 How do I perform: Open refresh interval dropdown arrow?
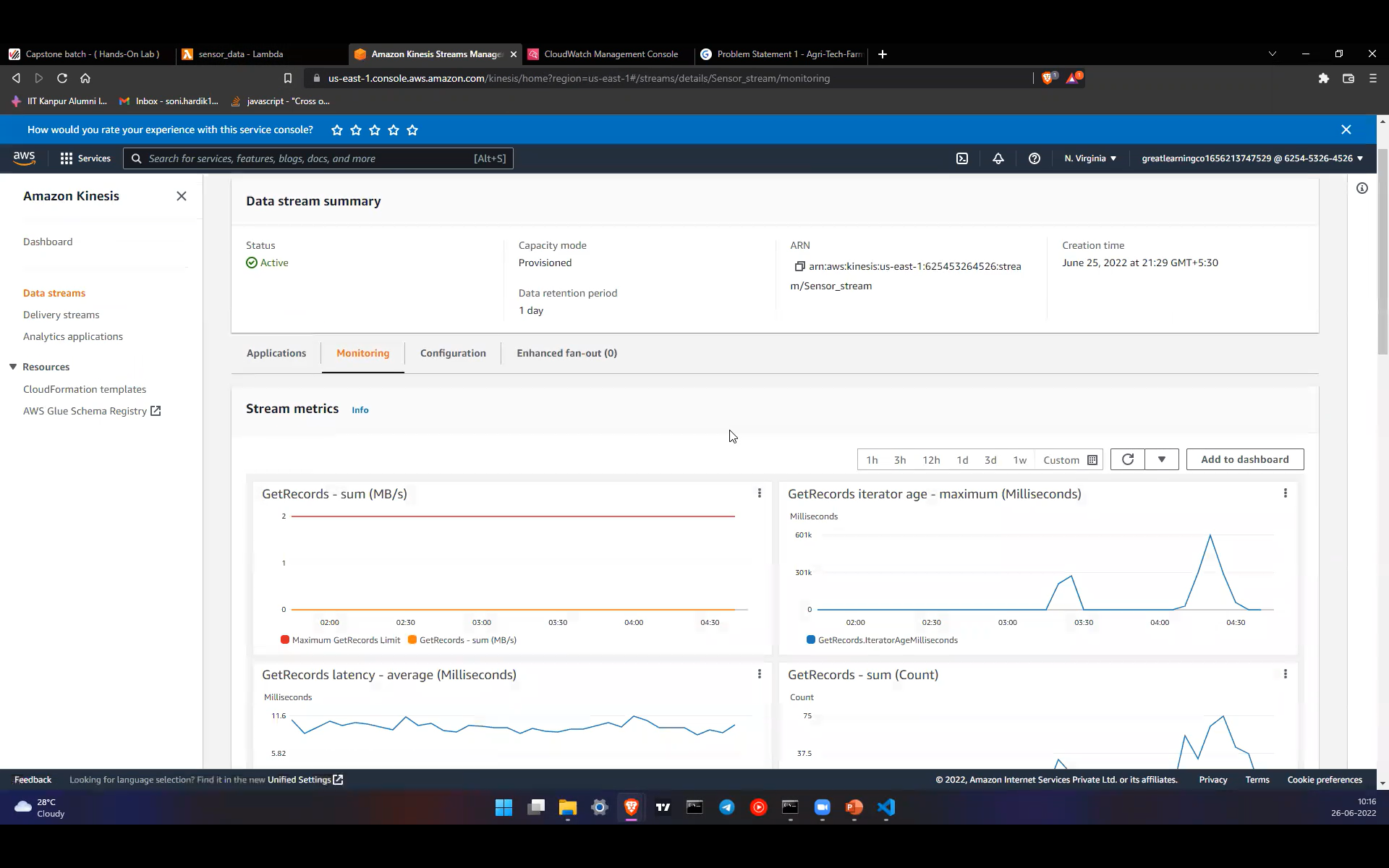tap(1162, 459)
